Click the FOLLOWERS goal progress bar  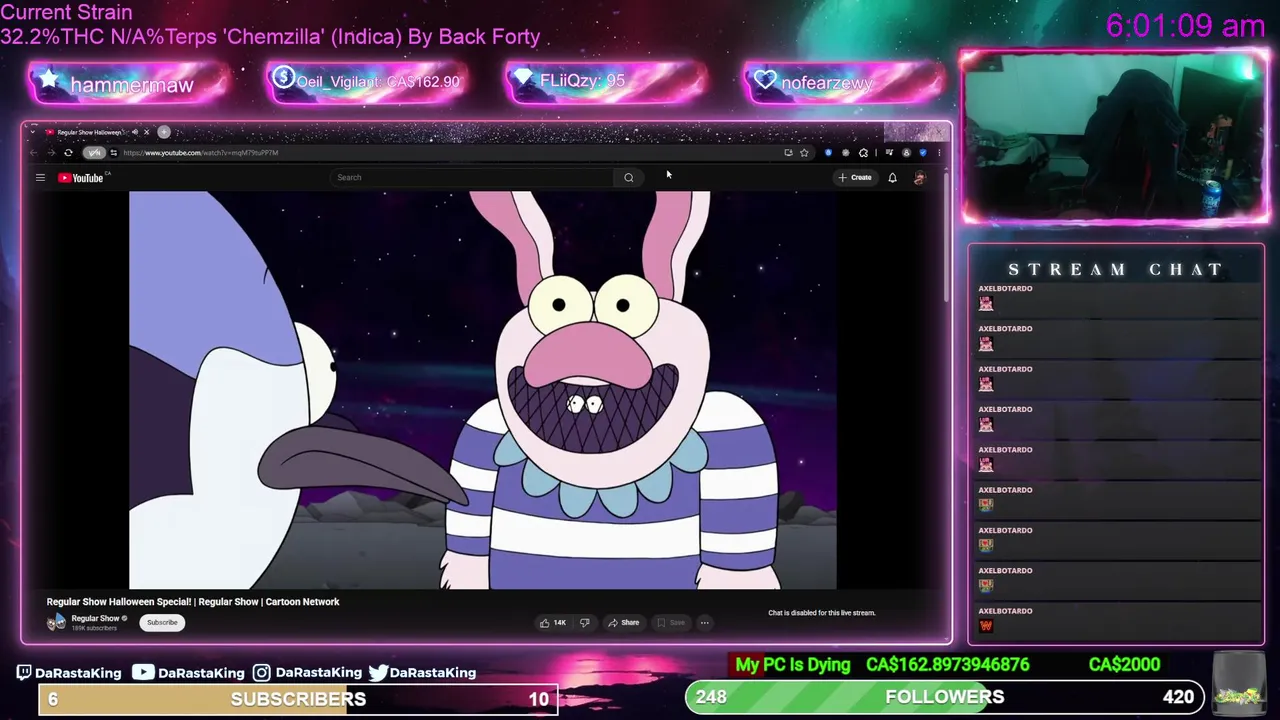[946, 697]
